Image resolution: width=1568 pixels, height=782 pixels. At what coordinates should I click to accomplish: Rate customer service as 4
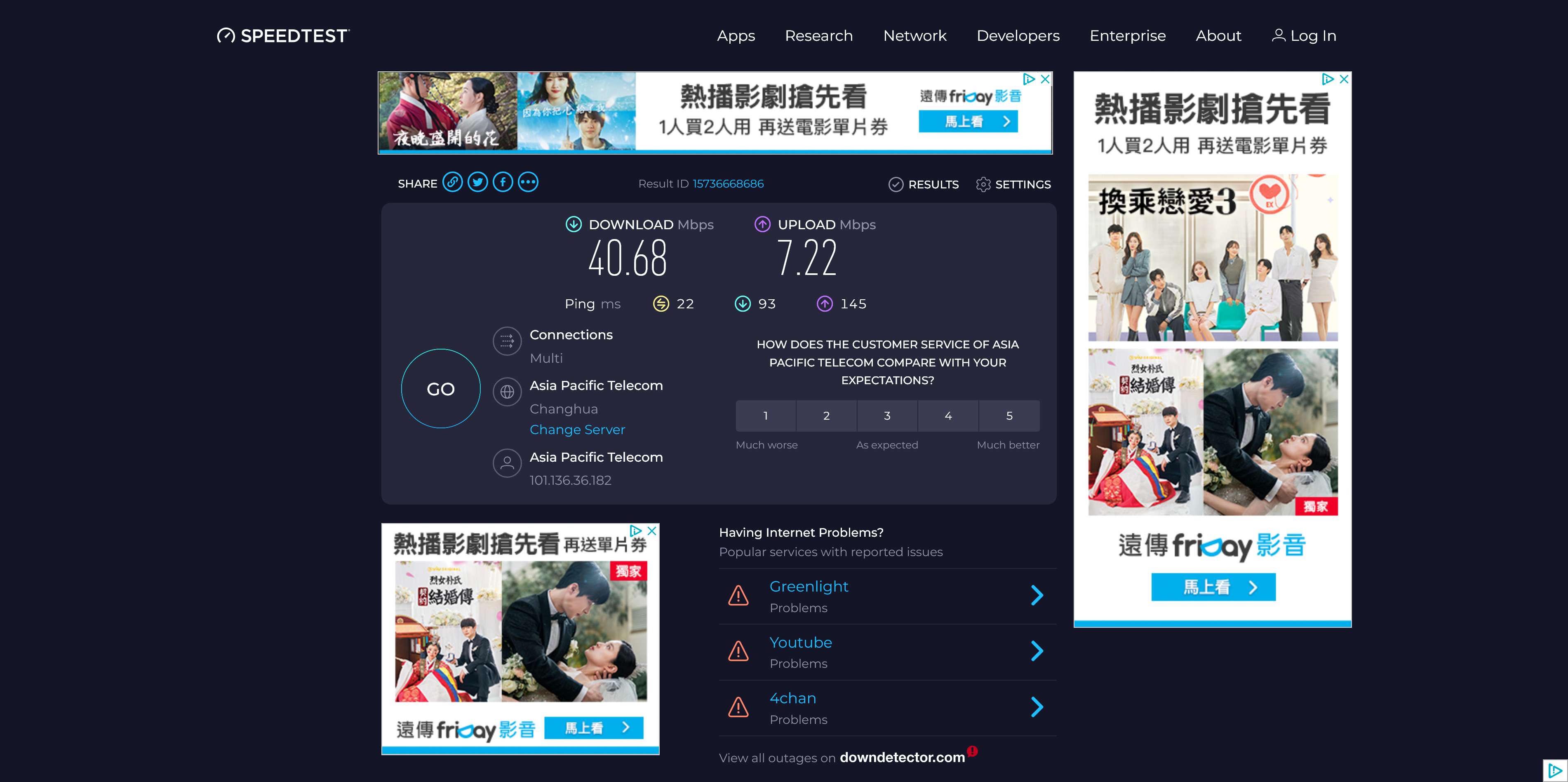948,416
